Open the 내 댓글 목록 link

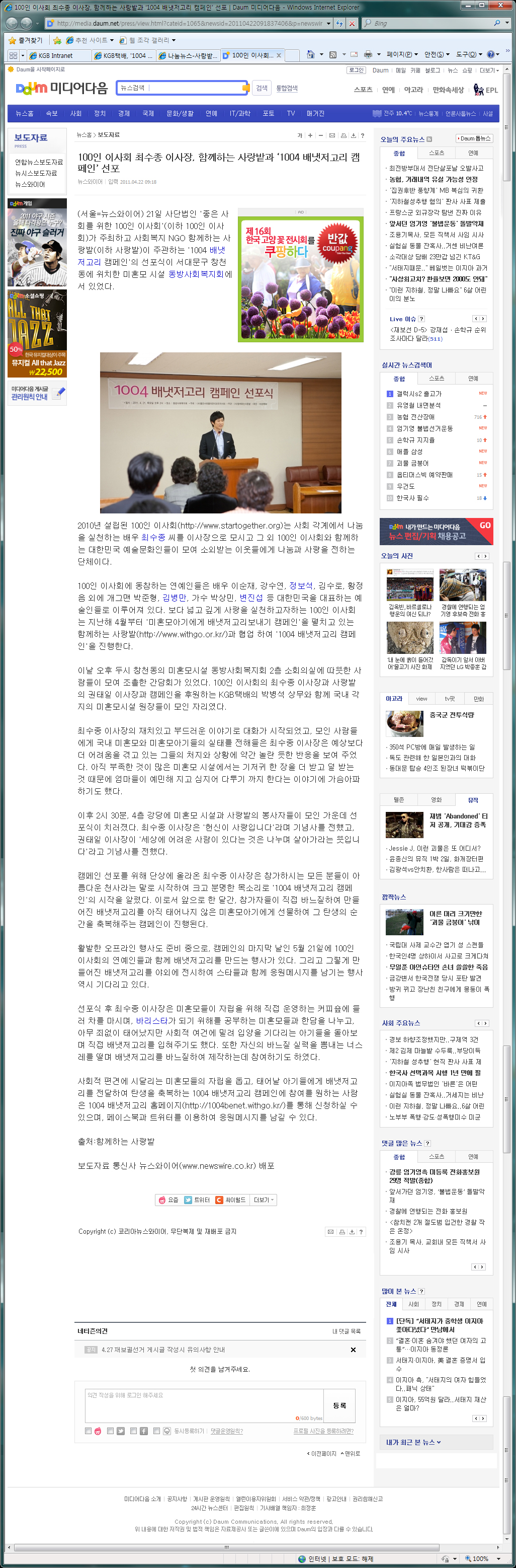(x=346, y=1331)
